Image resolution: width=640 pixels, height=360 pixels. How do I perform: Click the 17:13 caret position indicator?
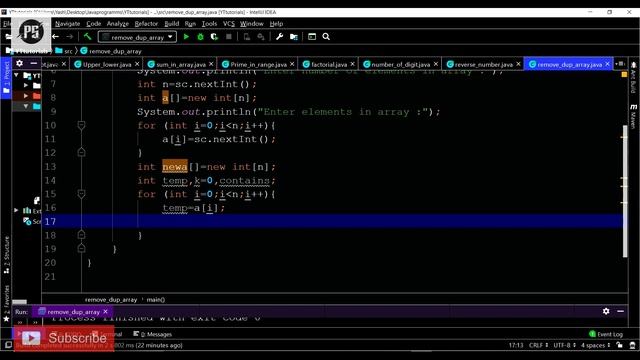516,345
